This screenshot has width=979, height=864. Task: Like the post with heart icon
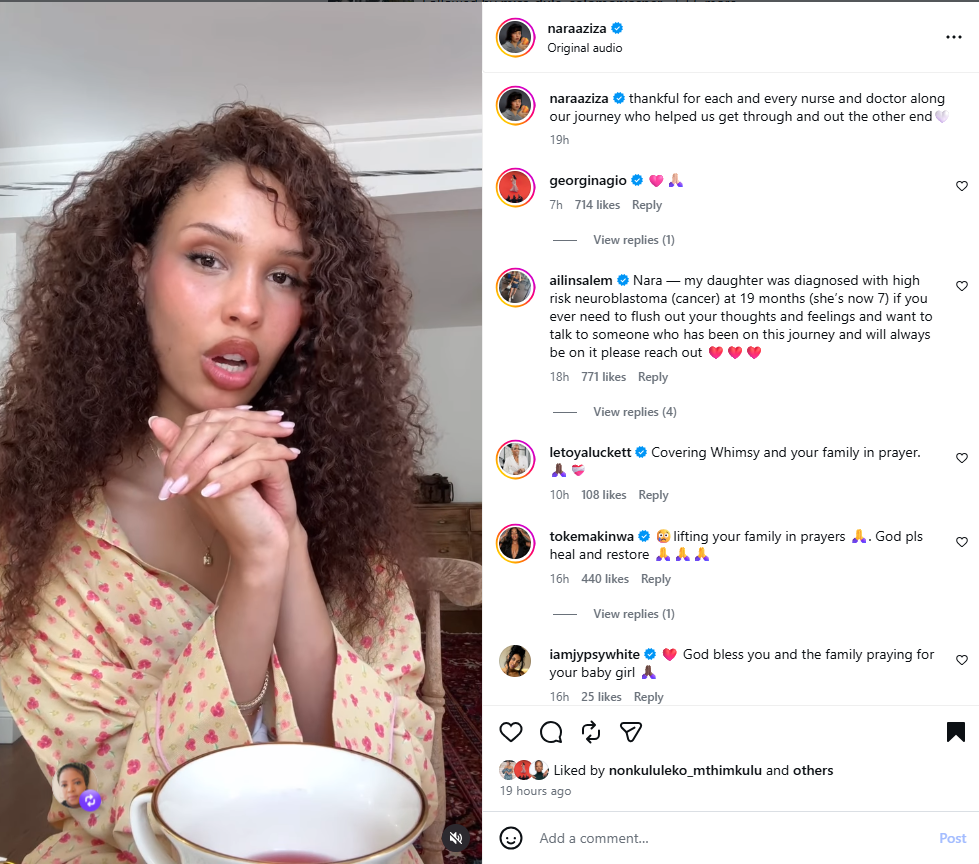pyautogui.click(x=511, y=732)
